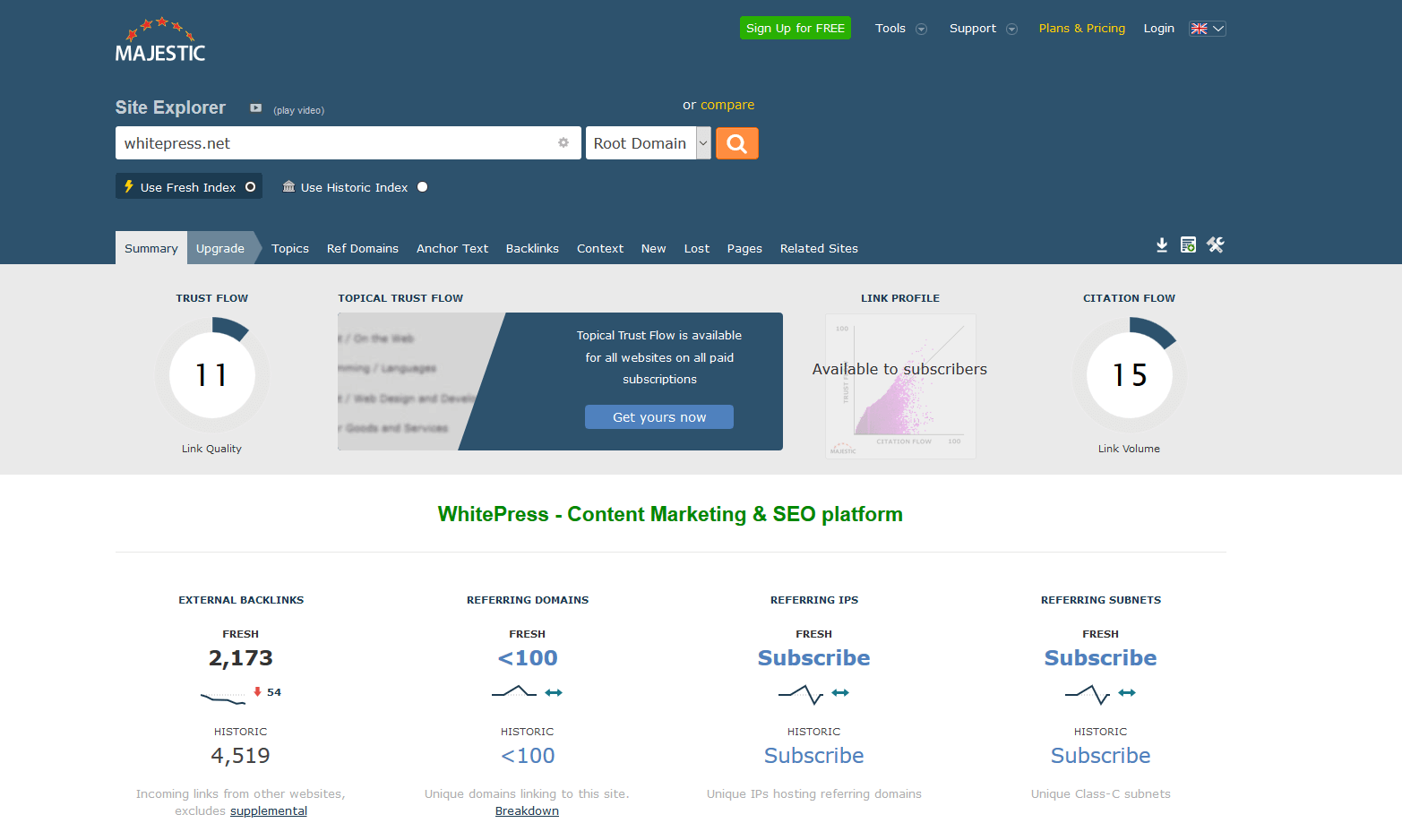Click the referring domains trend arrows icon
This screenshot has height=840, width=1402.
(x=554, y=692)
